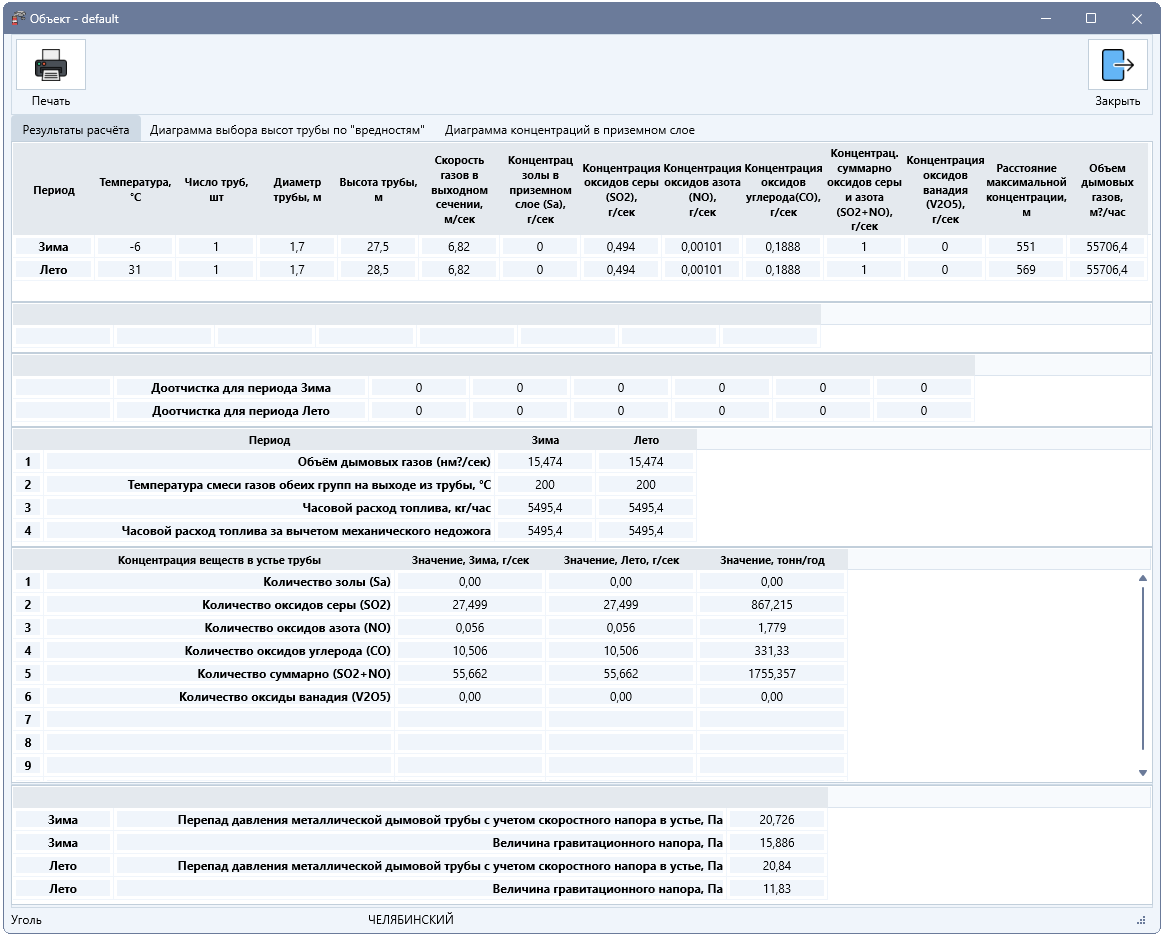Click the printer icon to print results
1163x936 pixels.
(50, 65)
